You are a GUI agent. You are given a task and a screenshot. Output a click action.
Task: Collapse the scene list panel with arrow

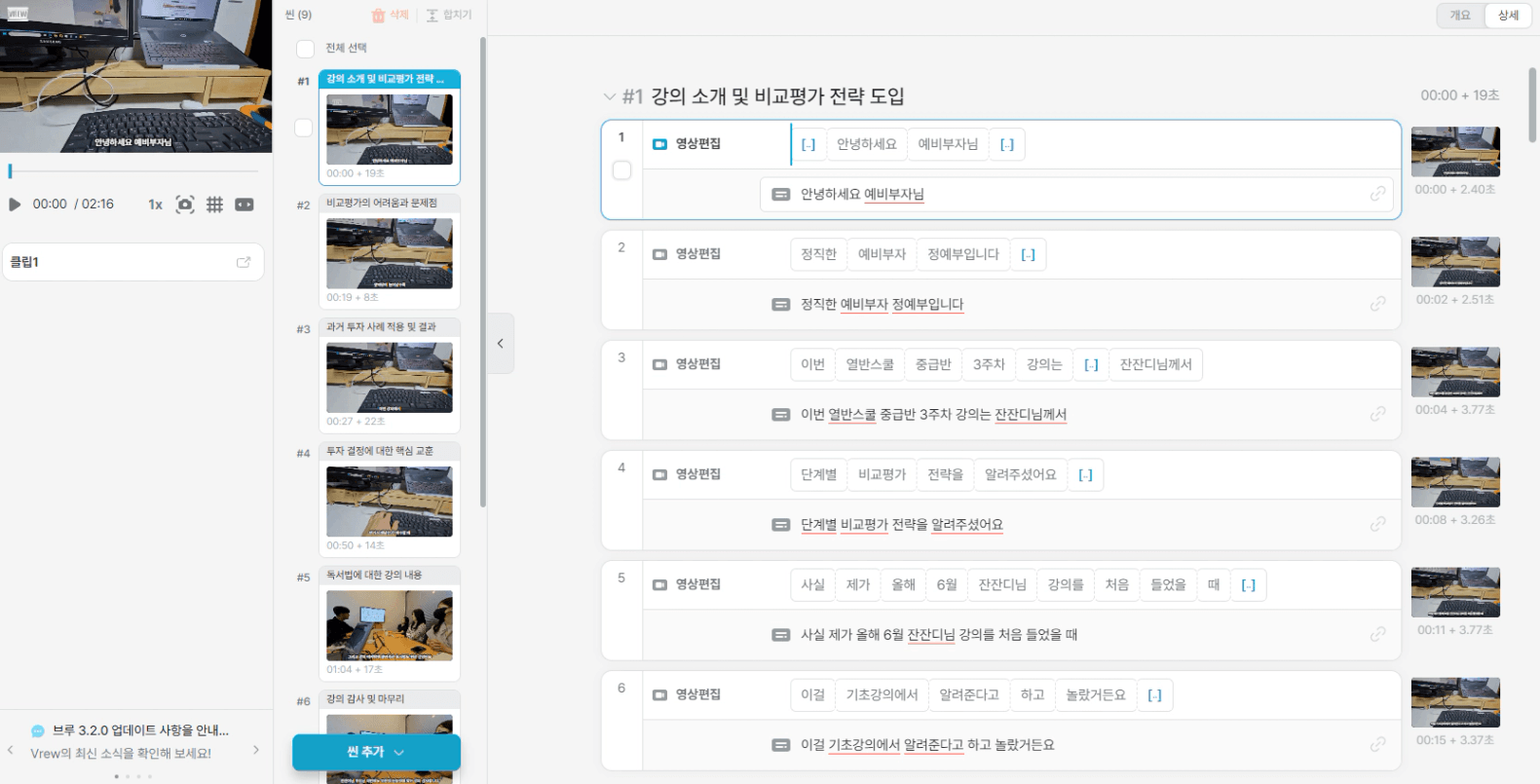pos(500,343)
